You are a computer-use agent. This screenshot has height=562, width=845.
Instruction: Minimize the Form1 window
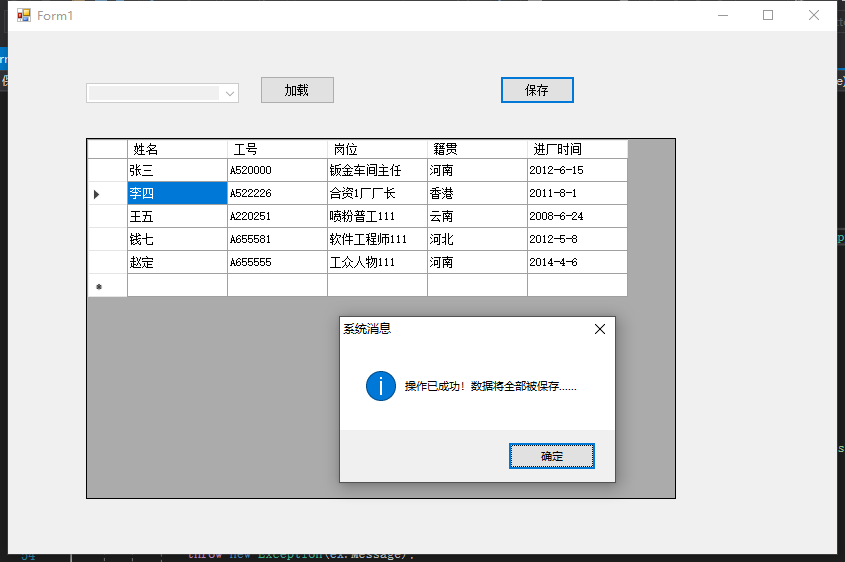723,15
